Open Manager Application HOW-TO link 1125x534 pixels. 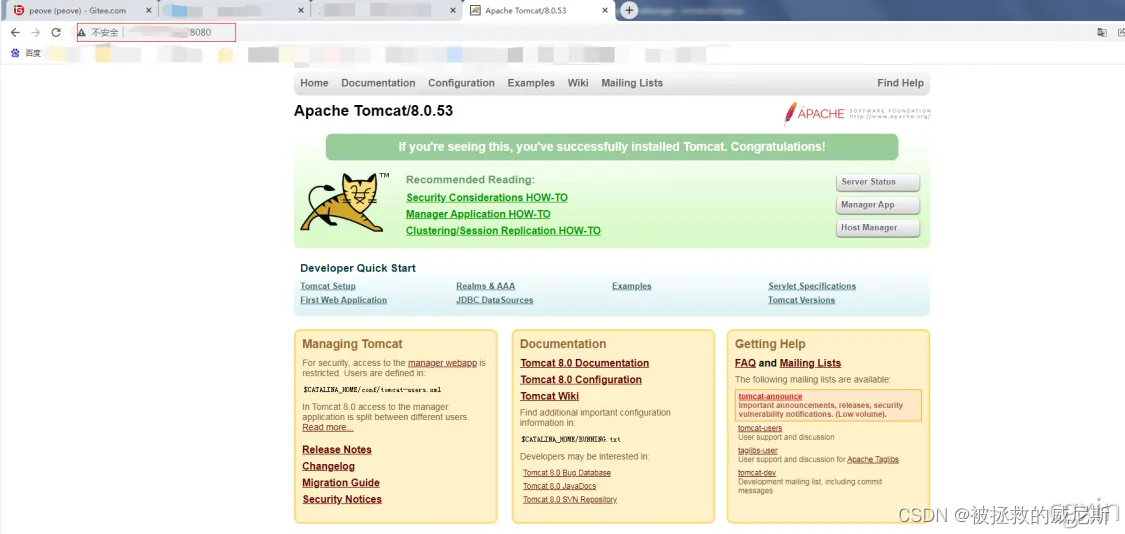pyautogui.click(x=479, y=214)
